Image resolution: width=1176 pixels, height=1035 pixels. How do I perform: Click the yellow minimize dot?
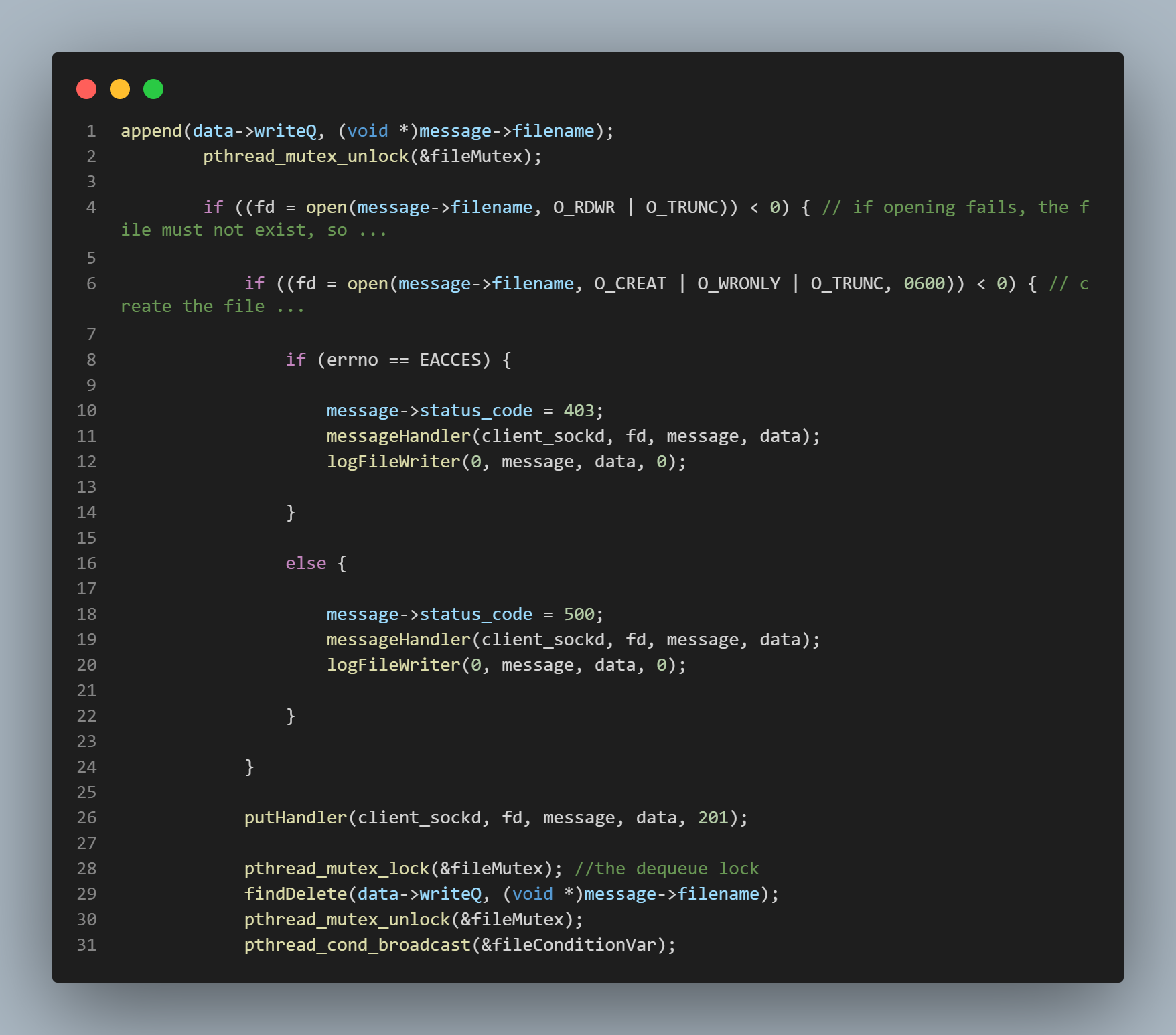click(120, 89)
